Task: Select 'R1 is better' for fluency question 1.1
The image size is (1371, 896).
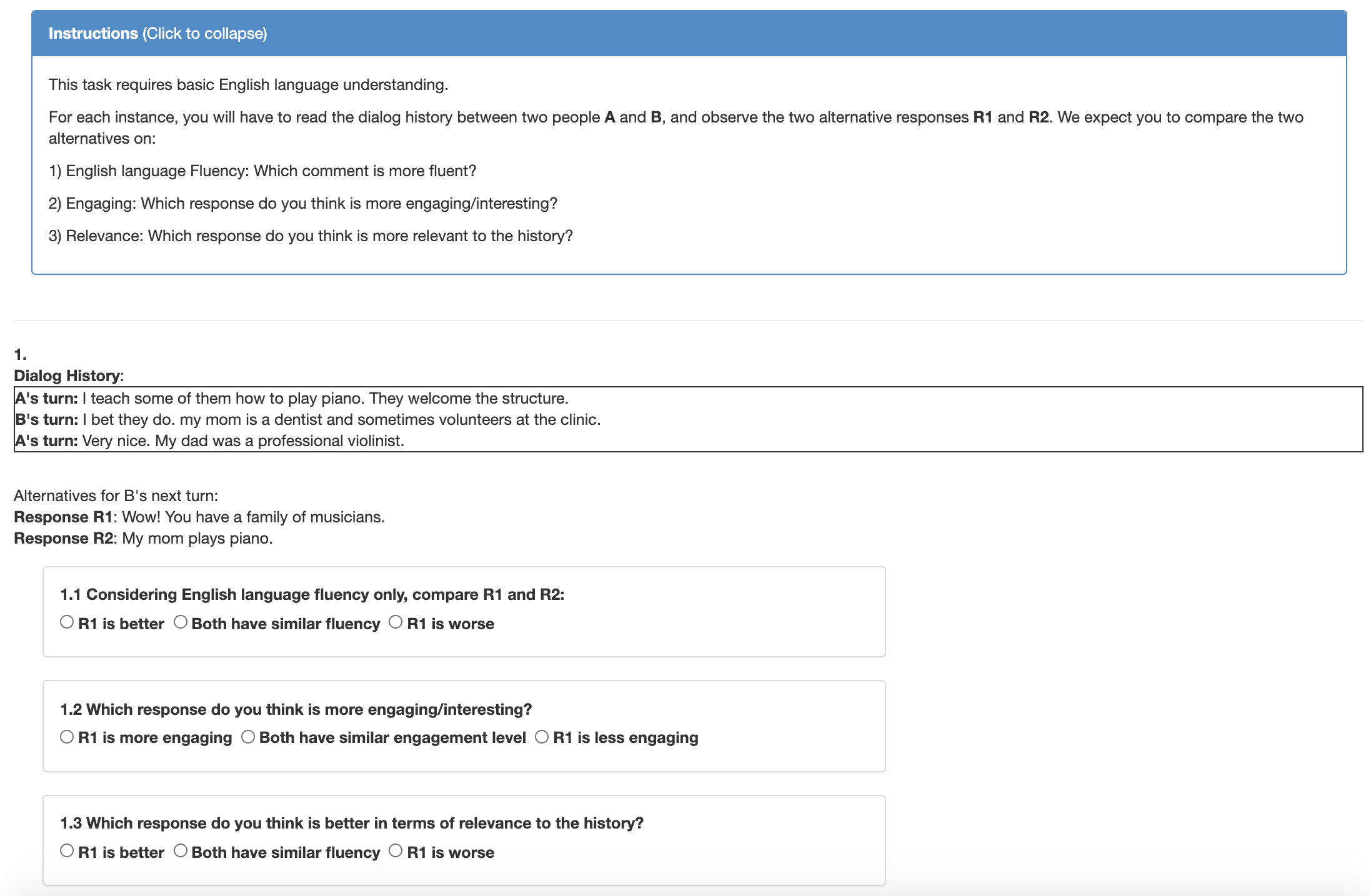Action: [x=67, y=622]
